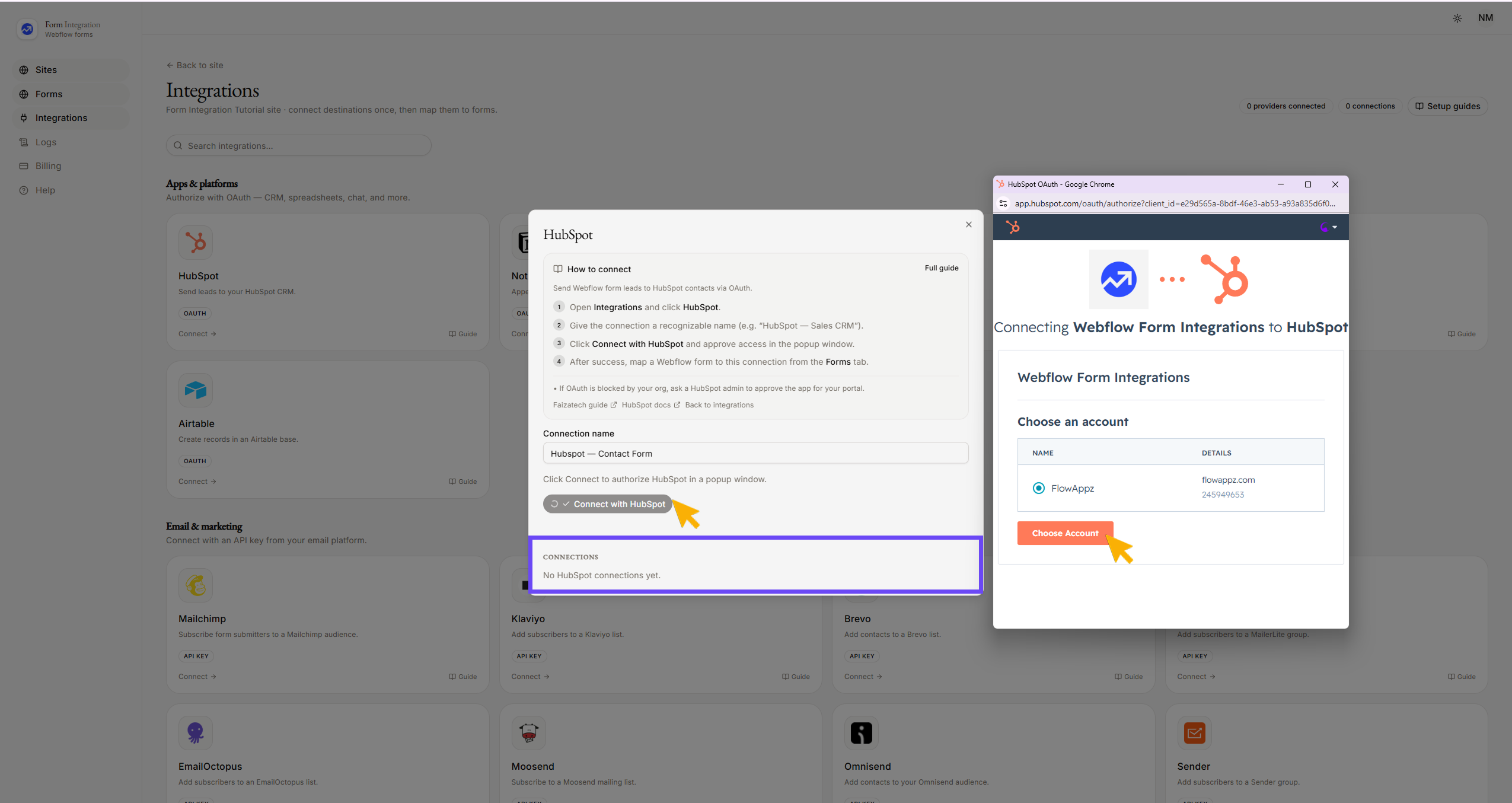Viewport: 1512px width, 803px height.
Task: Click large HubSpot sprocket logo in OAuth popup
Action: point(1224,279)
